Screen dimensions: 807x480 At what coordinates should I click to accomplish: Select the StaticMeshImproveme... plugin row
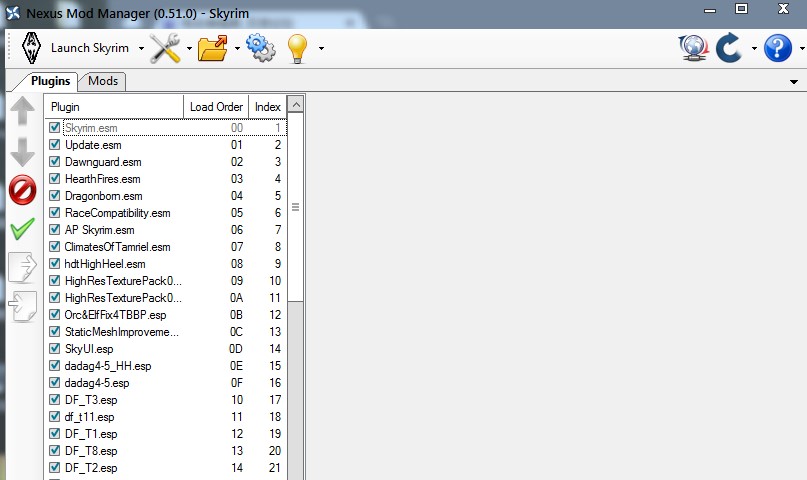click(x=166, y=332)
